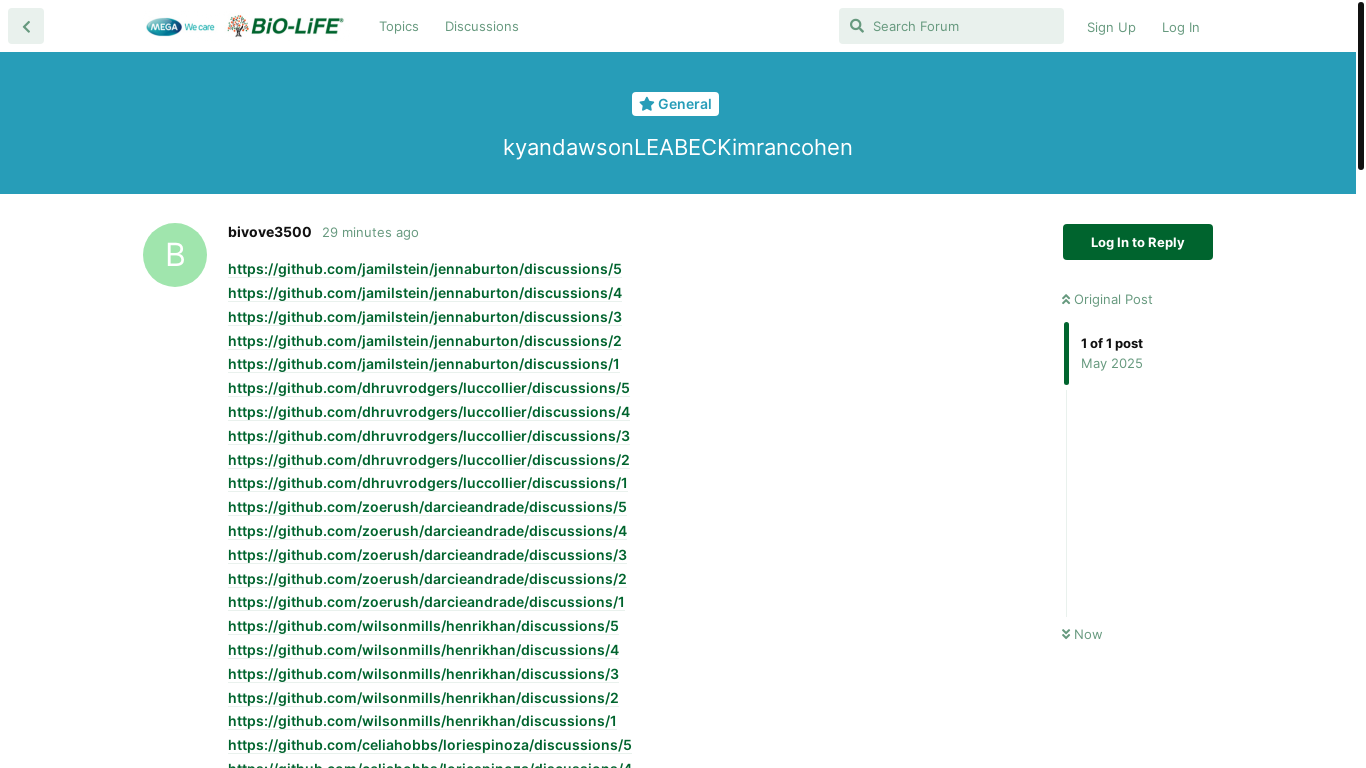Image resolution: width=1366 pixels, height=768 pixels.
Task: Open jamilstein/jennaburton discussions/5 link
Action: [x=425, y=269]
